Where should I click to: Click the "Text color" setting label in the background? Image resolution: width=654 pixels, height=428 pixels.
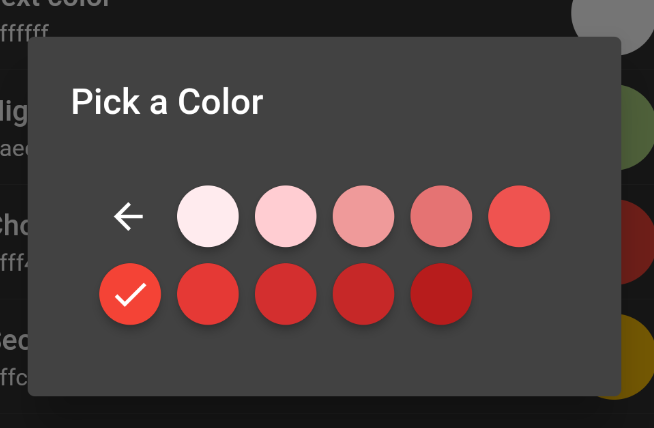tap(54, 3)
